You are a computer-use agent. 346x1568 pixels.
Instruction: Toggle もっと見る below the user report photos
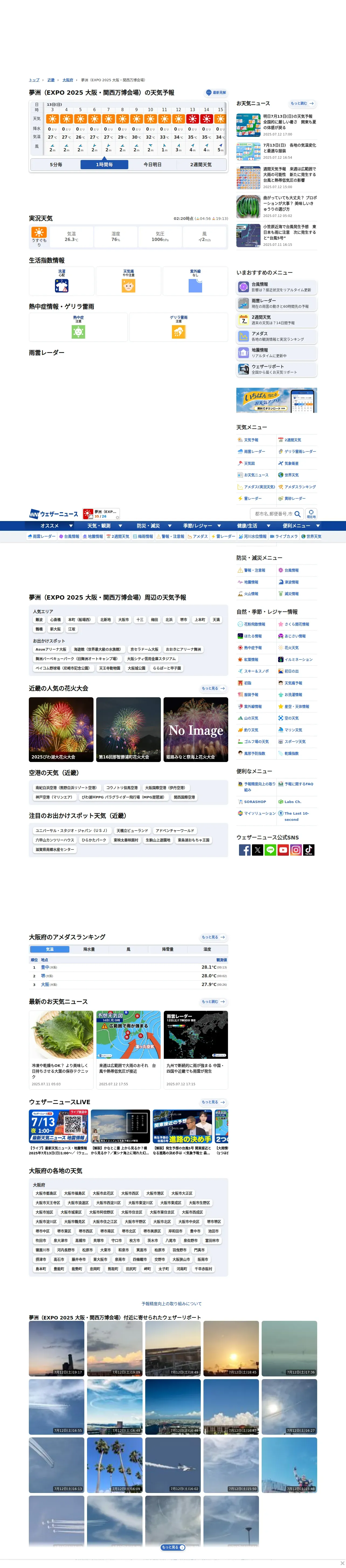click(173, 1547)
